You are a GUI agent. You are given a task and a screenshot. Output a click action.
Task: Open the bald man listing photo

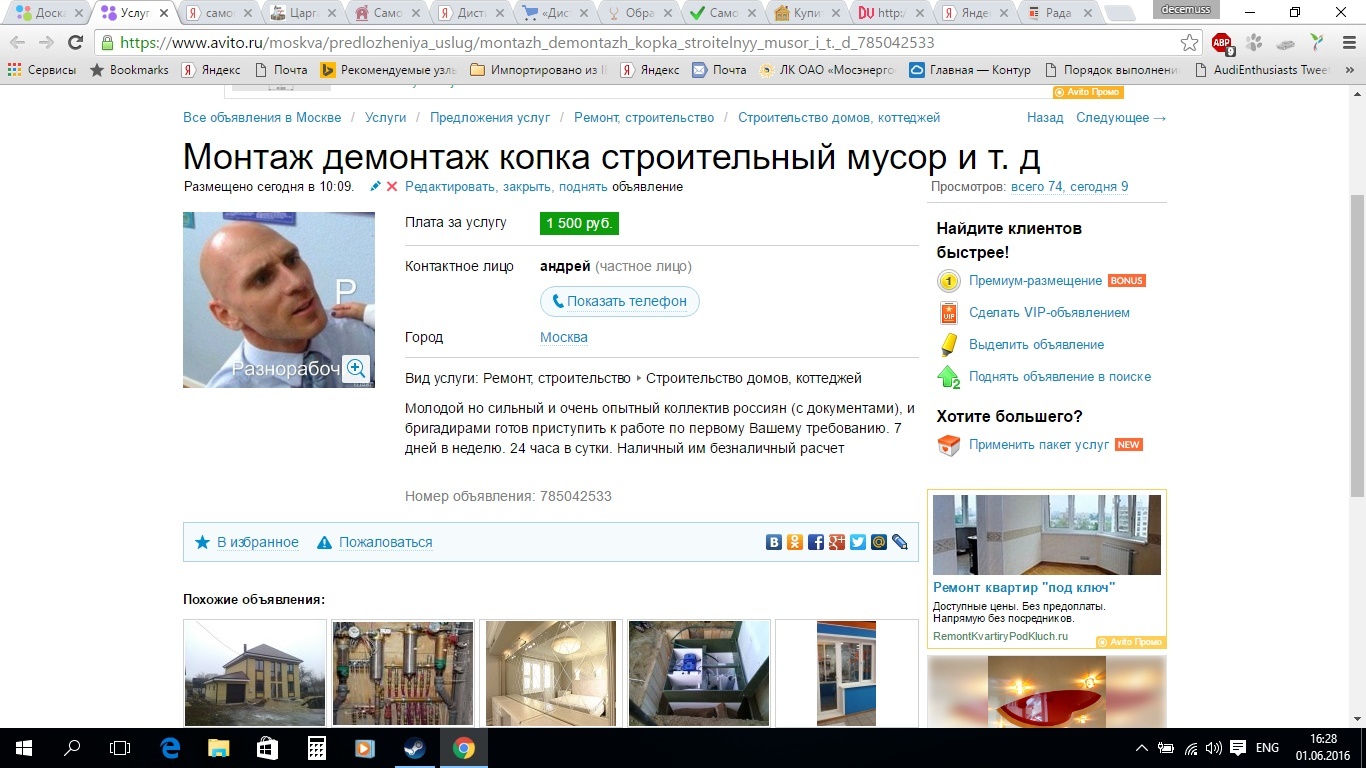pyautogui.click(x=279, y=300)
